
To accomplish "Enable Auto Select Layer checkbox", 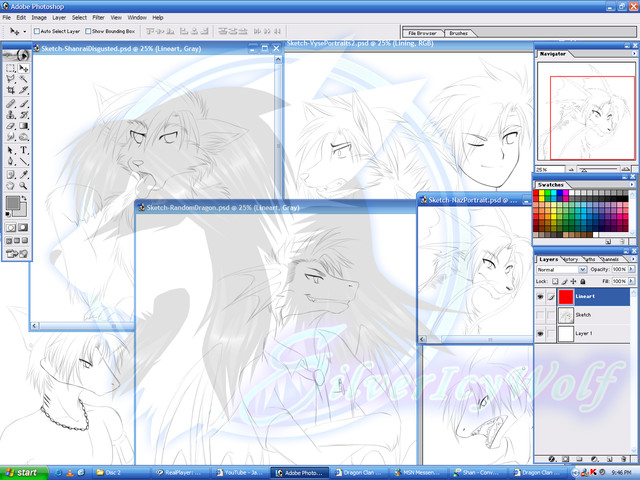I will point(36,31).
